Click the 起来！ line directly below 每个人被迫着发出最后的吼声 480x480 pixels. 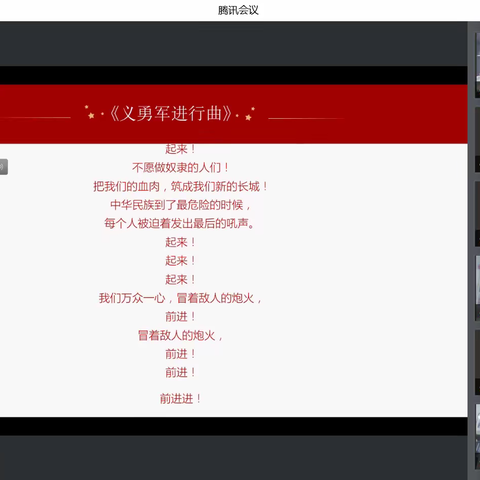pos(180,242)
